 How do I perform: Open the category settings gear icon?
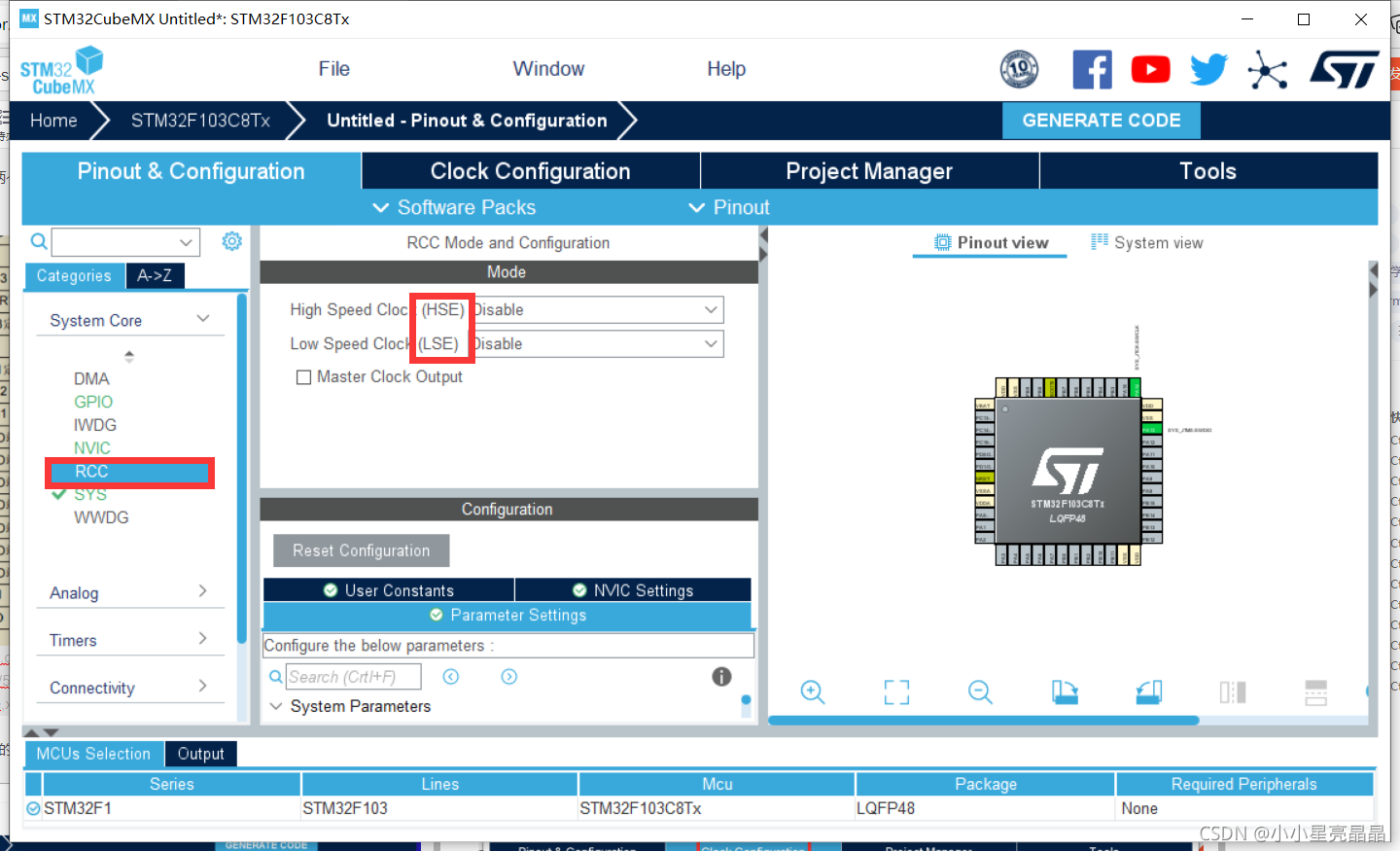pos(231,241)
